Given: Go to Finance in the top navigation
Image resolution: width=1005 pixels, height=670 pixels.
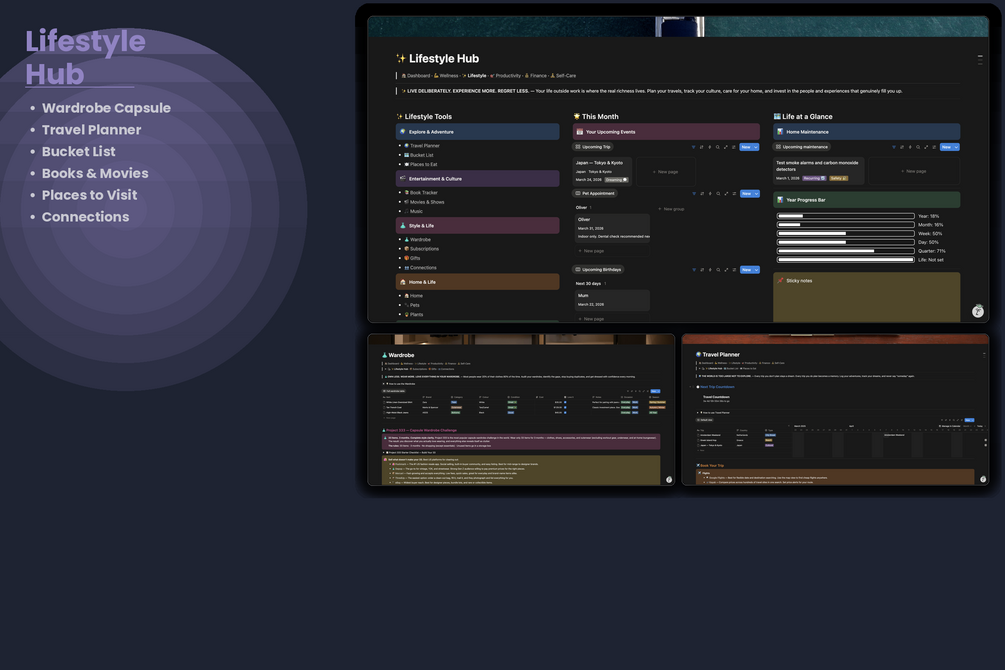Looking at the screenshot, I should pyautogui.click(x=536, y=76).
